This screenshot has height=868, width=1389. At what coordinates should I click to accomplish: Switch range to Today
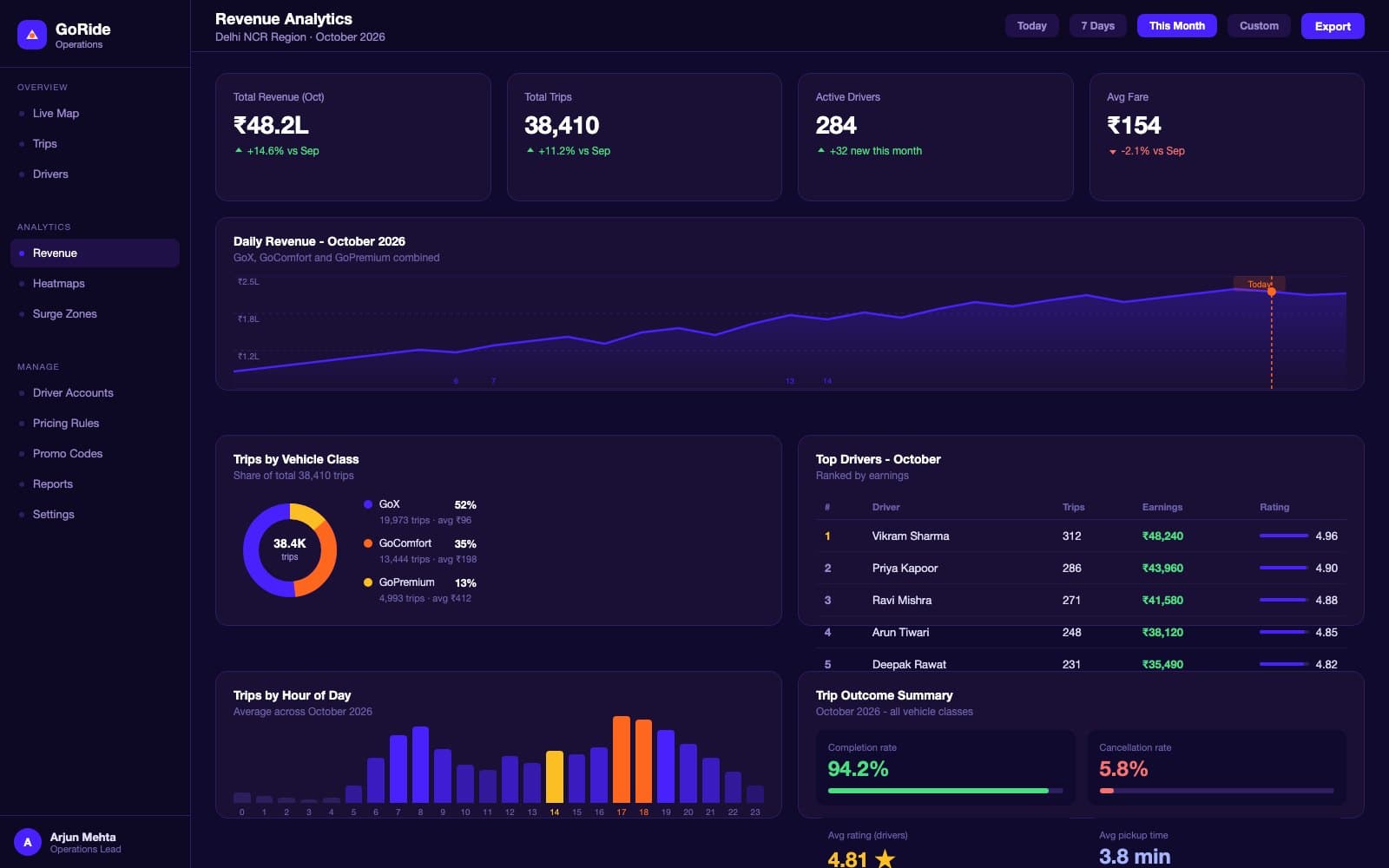[1032, 26]
